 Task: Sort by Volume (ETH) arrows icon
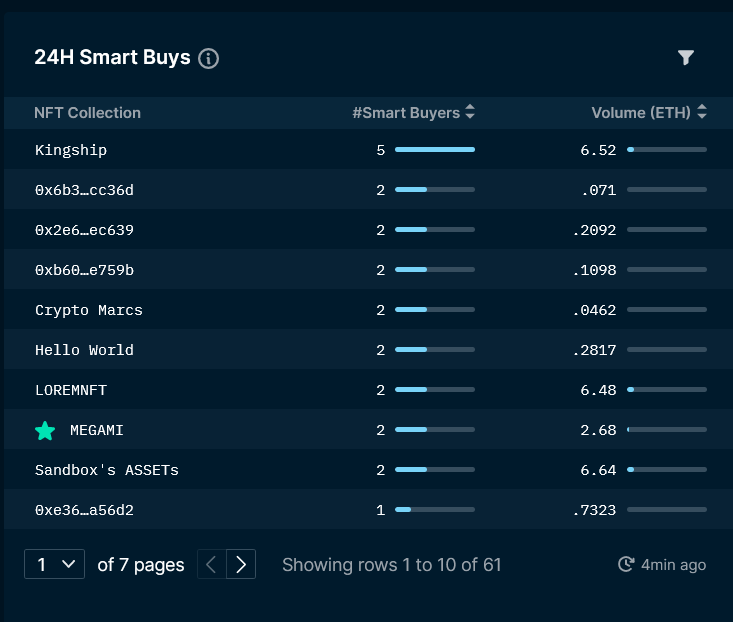tap(702, 112)
